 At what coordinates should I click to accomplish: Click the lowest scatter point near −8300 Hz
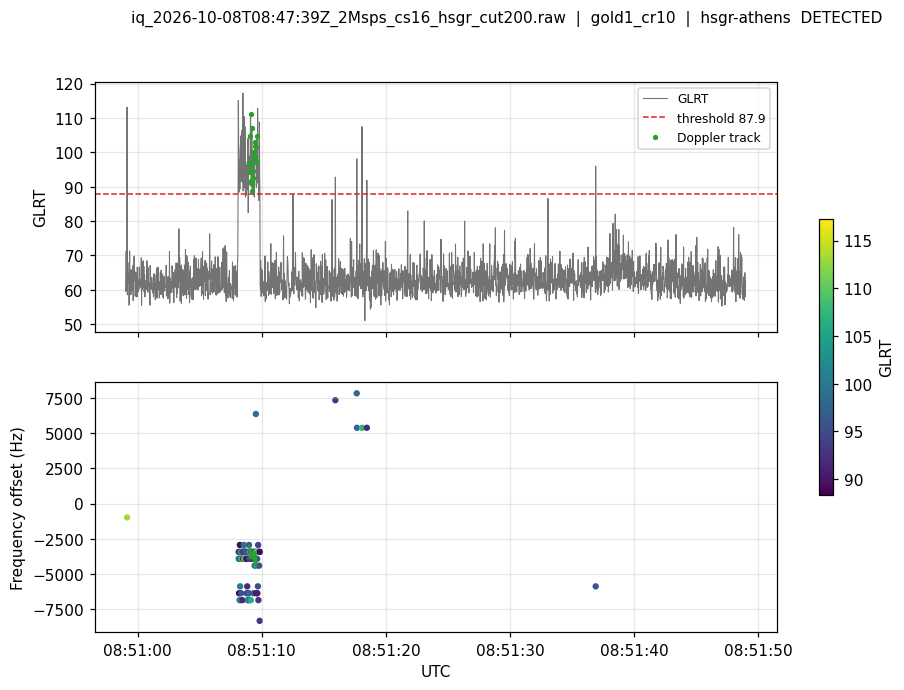click(x=259, y=621)
